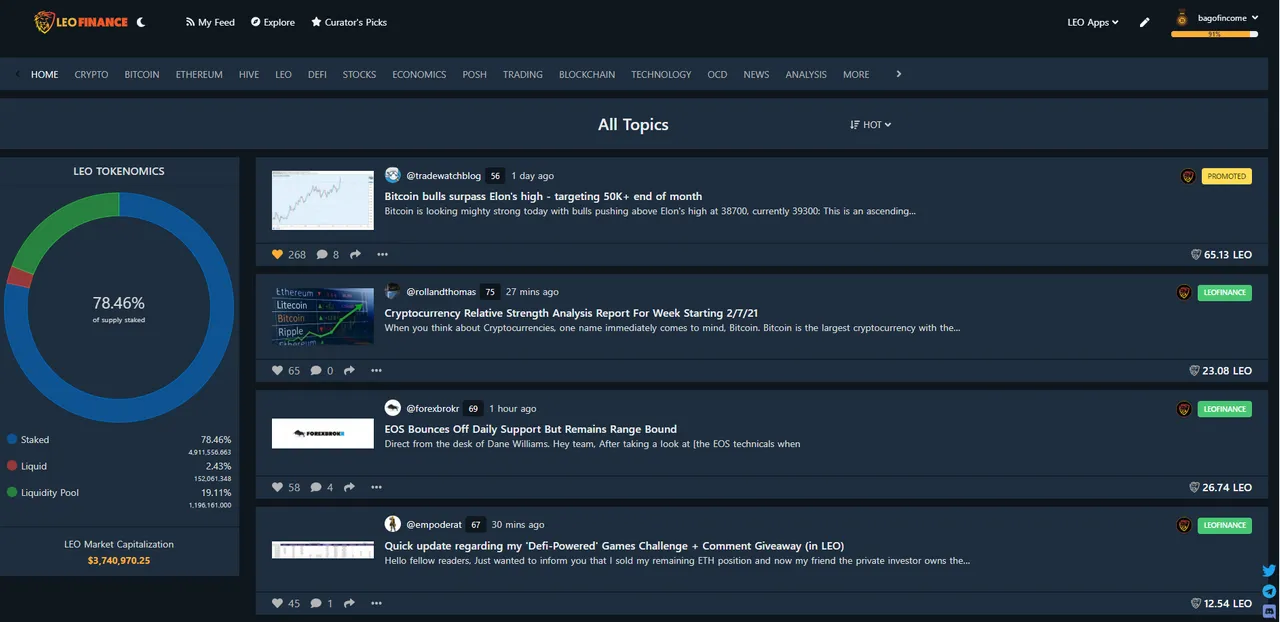Open My Feed

coord(210,22)
